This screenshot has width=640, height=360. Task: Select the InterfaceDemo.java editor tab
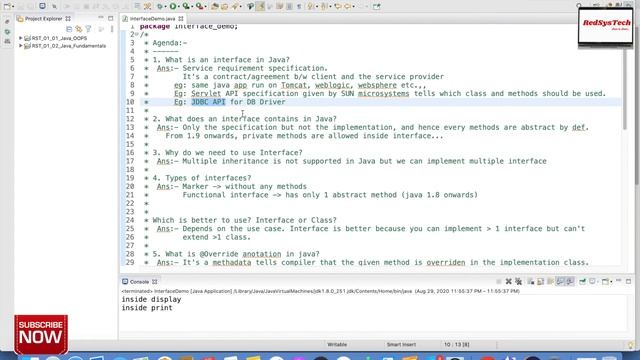point(152,19)
